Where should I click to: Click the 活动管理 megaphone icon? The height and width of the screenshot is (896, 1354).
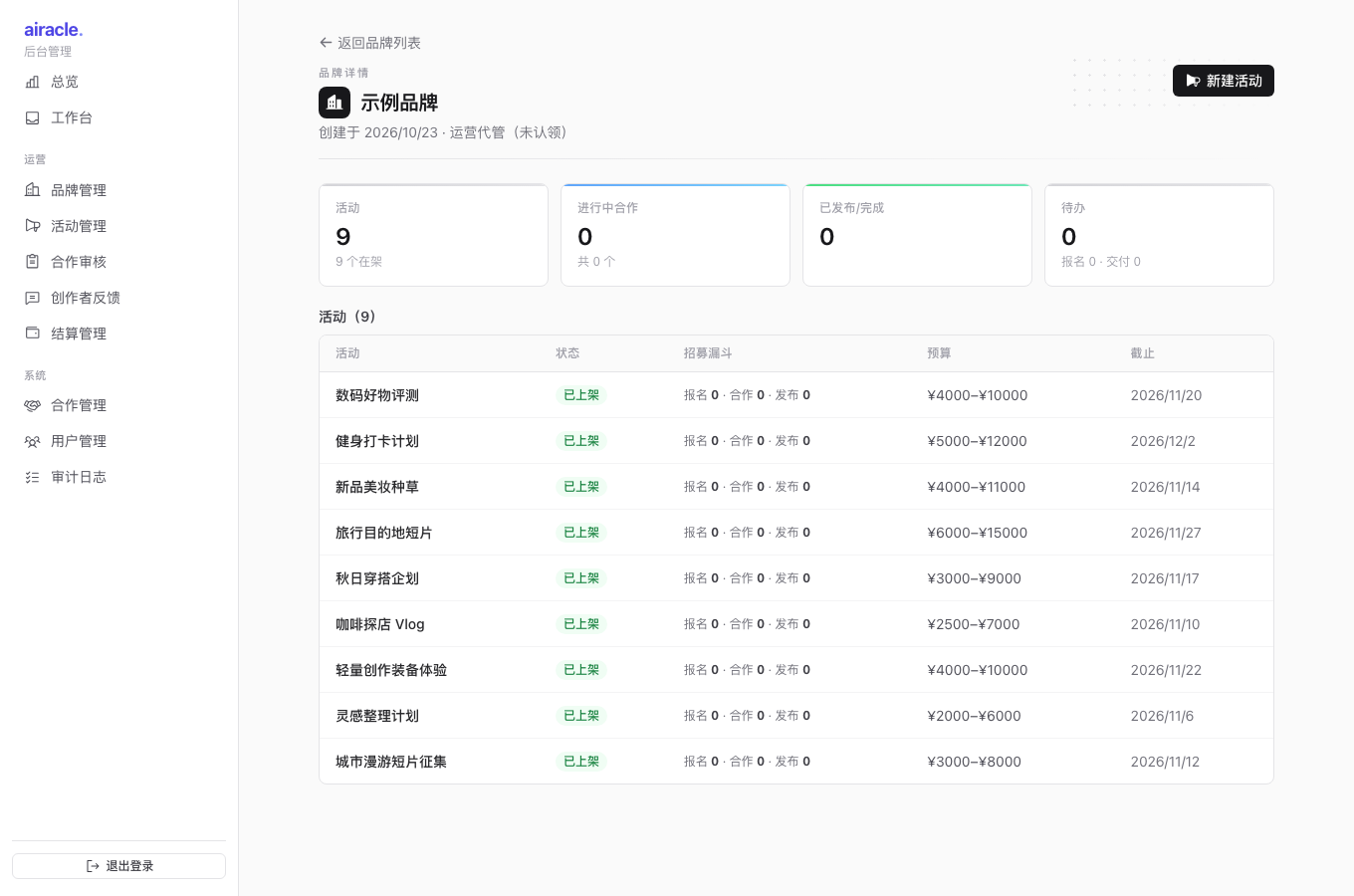32,226
